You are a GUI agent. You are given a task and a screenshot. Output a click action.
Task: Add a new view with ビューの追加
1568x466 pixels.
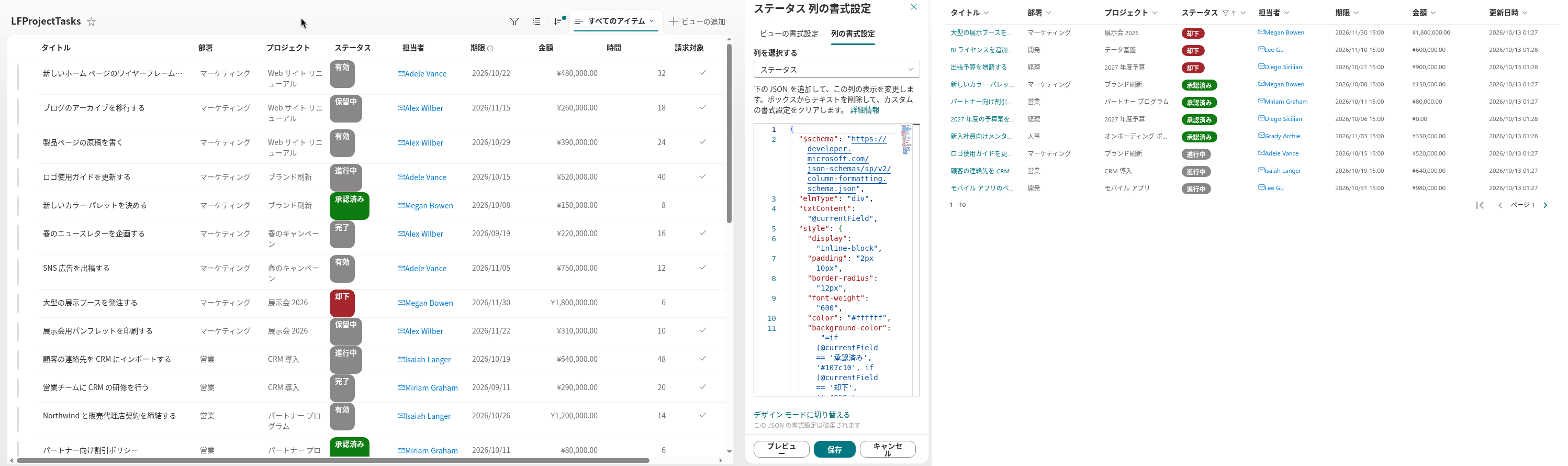(698, 22)
